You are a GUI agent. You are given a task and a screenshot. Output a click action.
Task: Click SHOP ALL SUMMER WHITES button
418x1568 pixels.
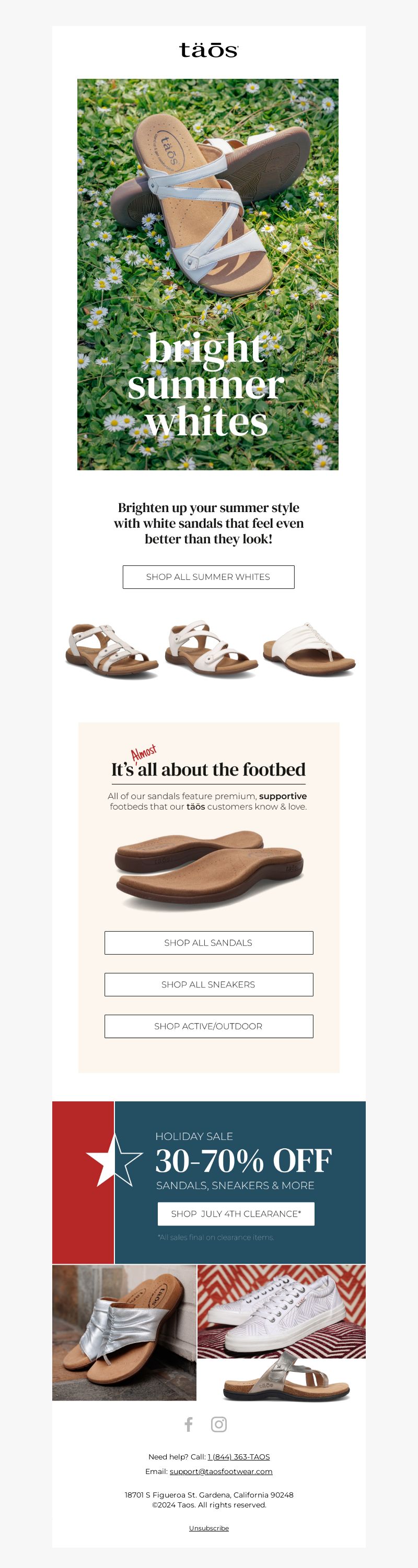click(208, 576)
